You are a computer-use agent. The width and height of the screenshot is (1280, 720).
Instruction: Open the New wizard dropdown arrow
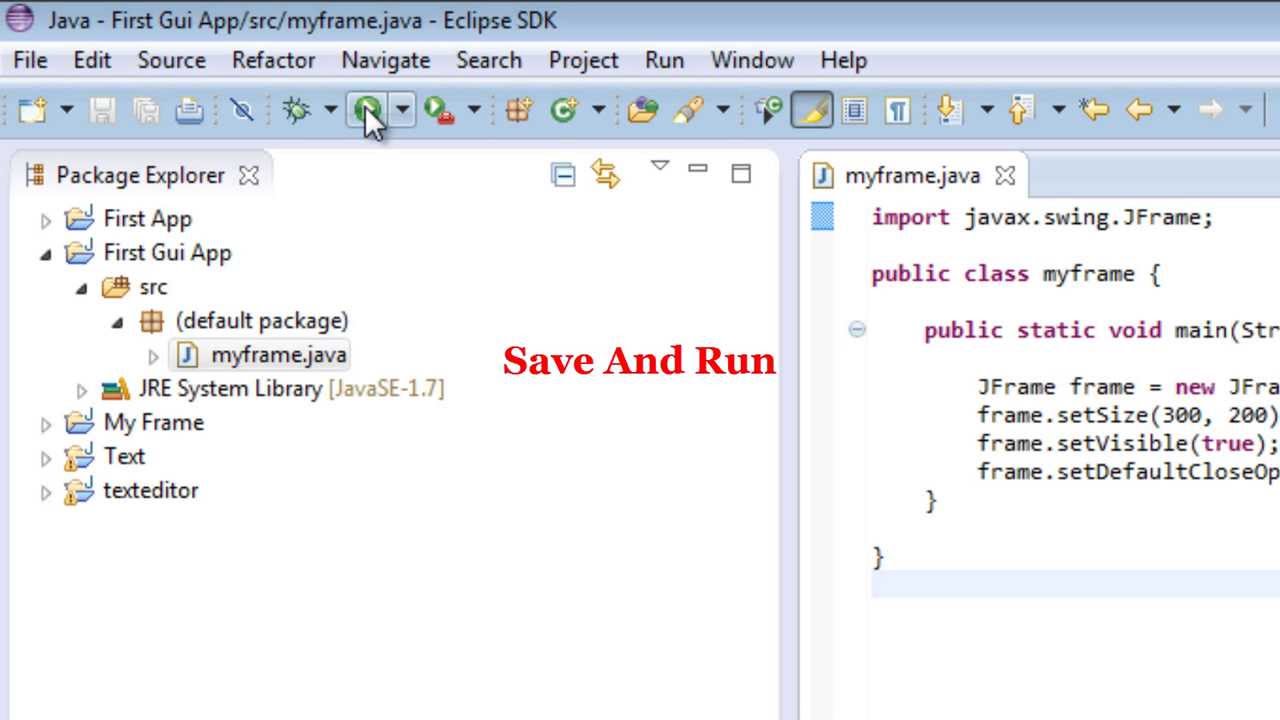[x=66, y=109]
